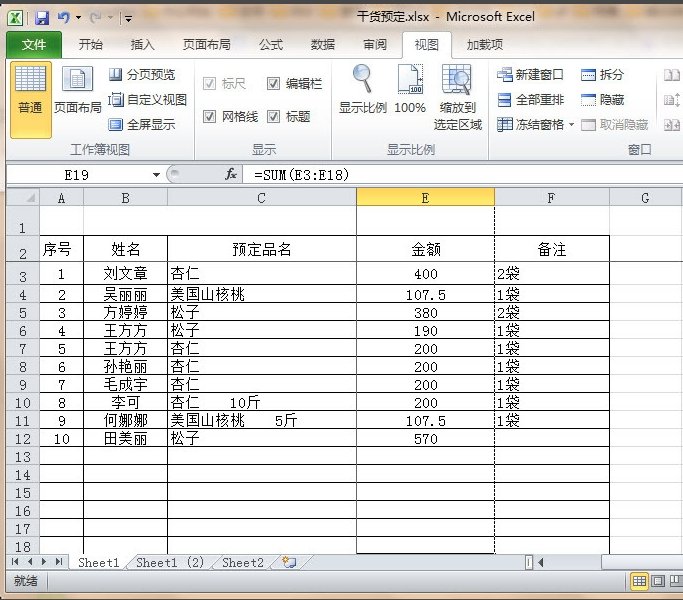
Task: Click 隐藏 hide window
Action: (602, 100)
